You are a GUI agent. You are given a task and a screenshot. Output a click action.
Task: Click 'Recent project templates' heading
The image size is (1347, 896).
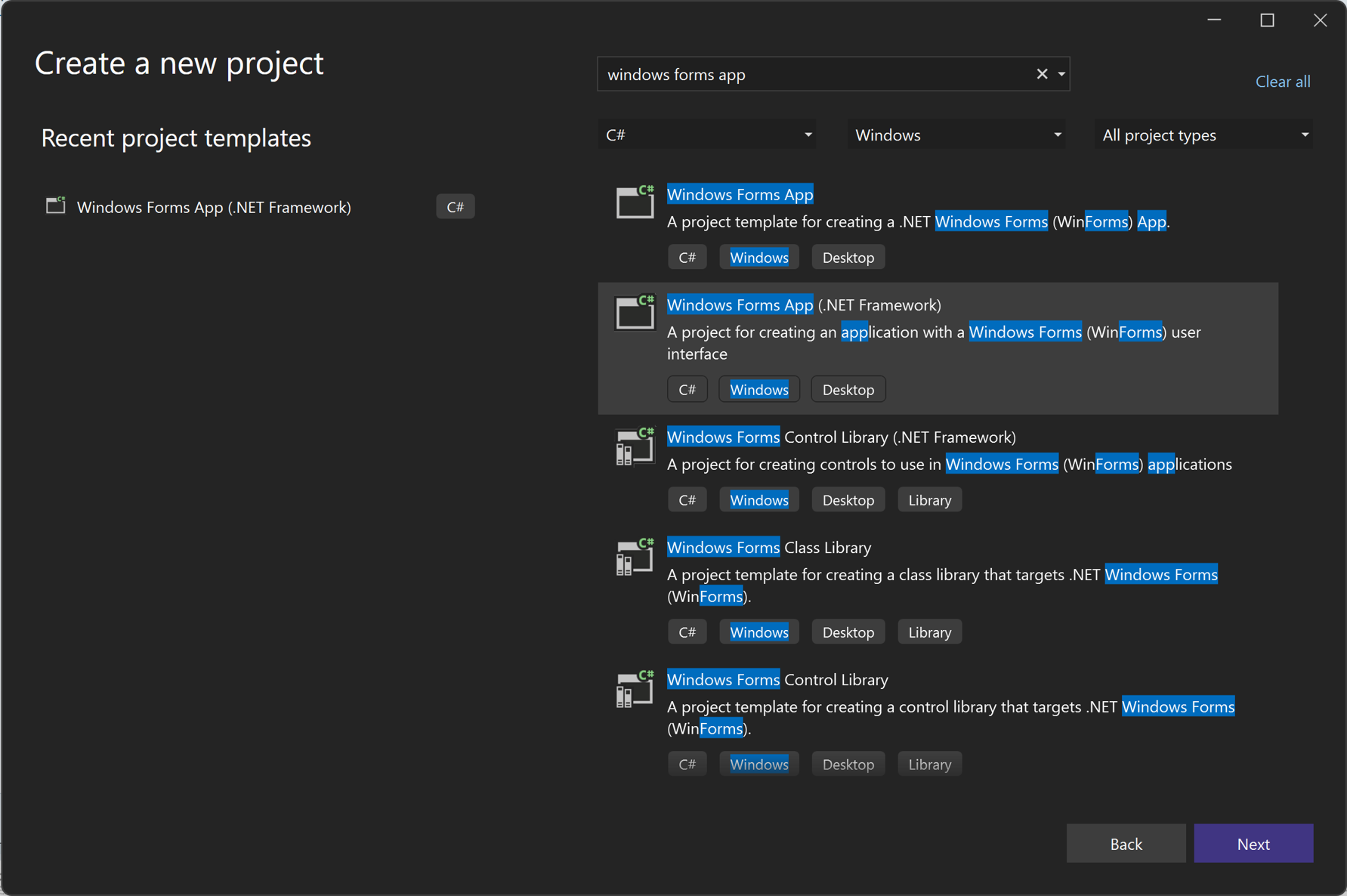point(176,138)
